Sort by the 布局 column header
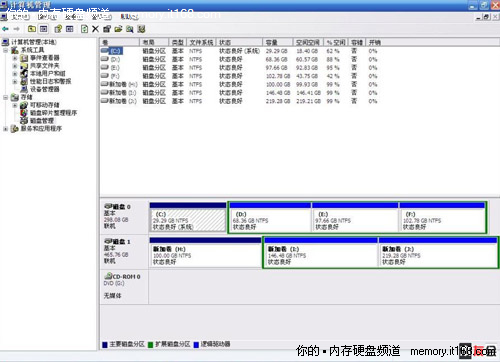This screenshot has width=500, height=362. [x=154, y=42]
